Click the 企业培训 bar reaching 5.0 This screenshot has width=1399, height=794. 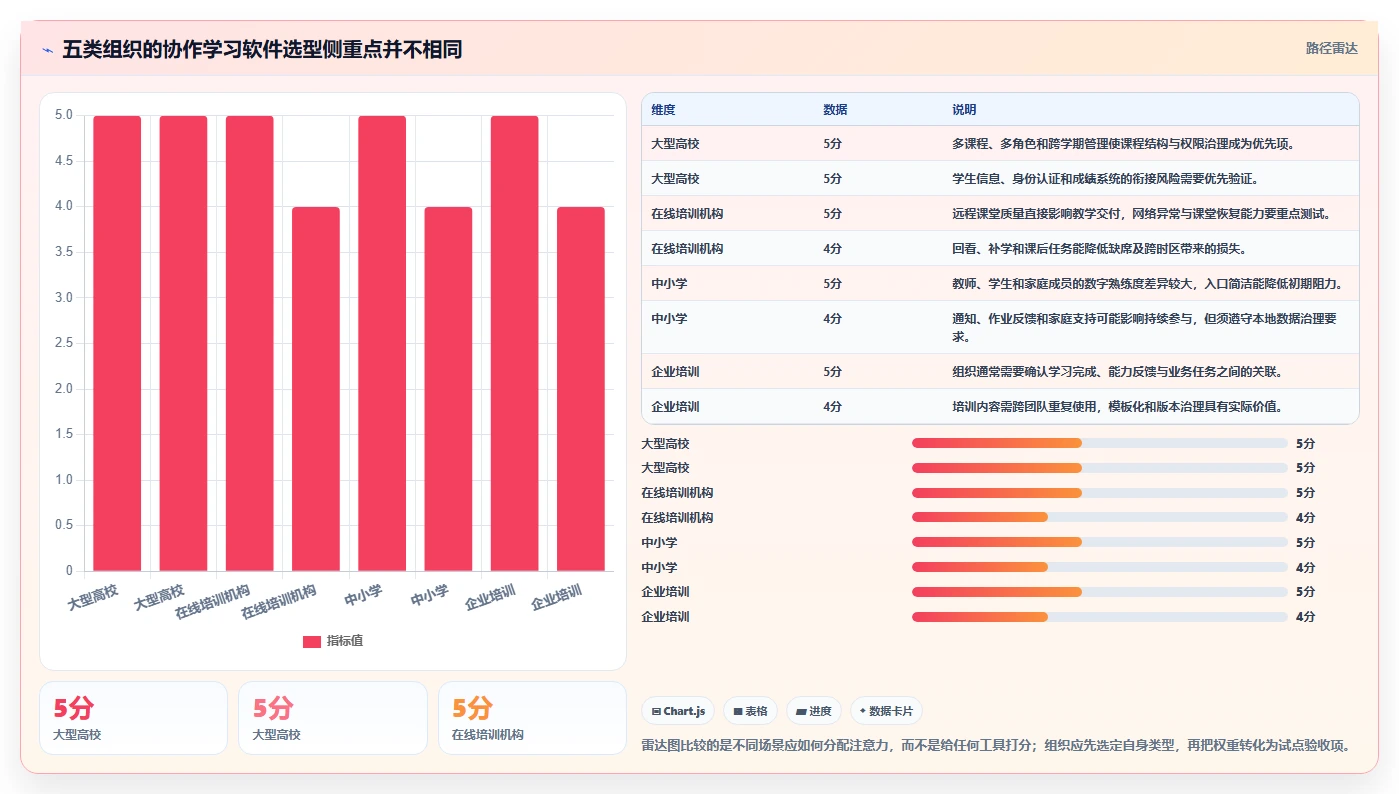click(515, 343)
